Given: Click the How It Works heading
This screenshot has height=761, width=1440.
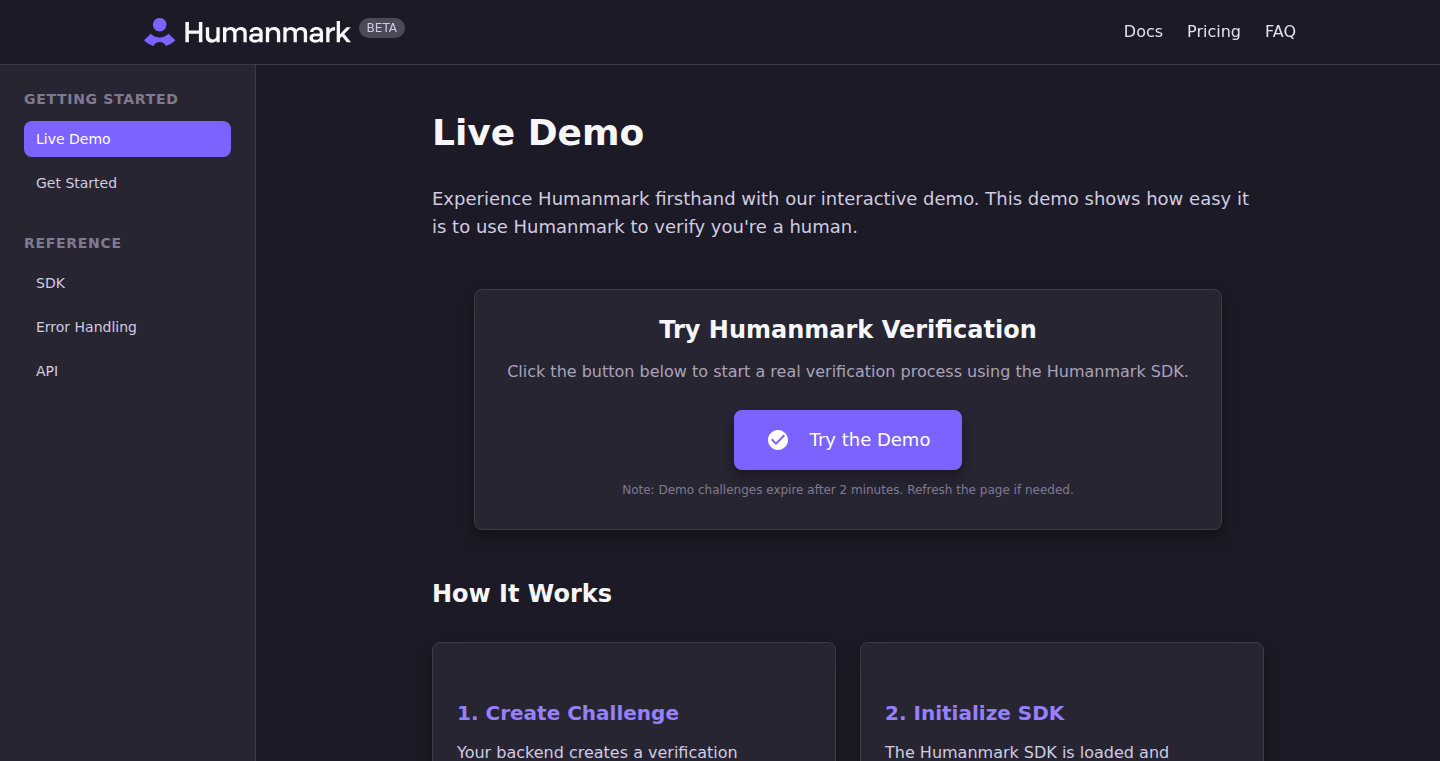Looking at the screenshot, I should click(522, 593).
